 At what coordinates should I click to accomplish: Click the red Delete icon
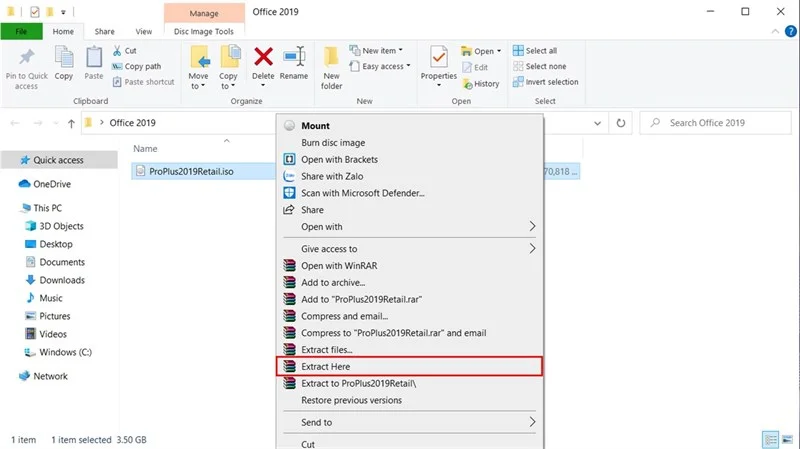(263, 57)
